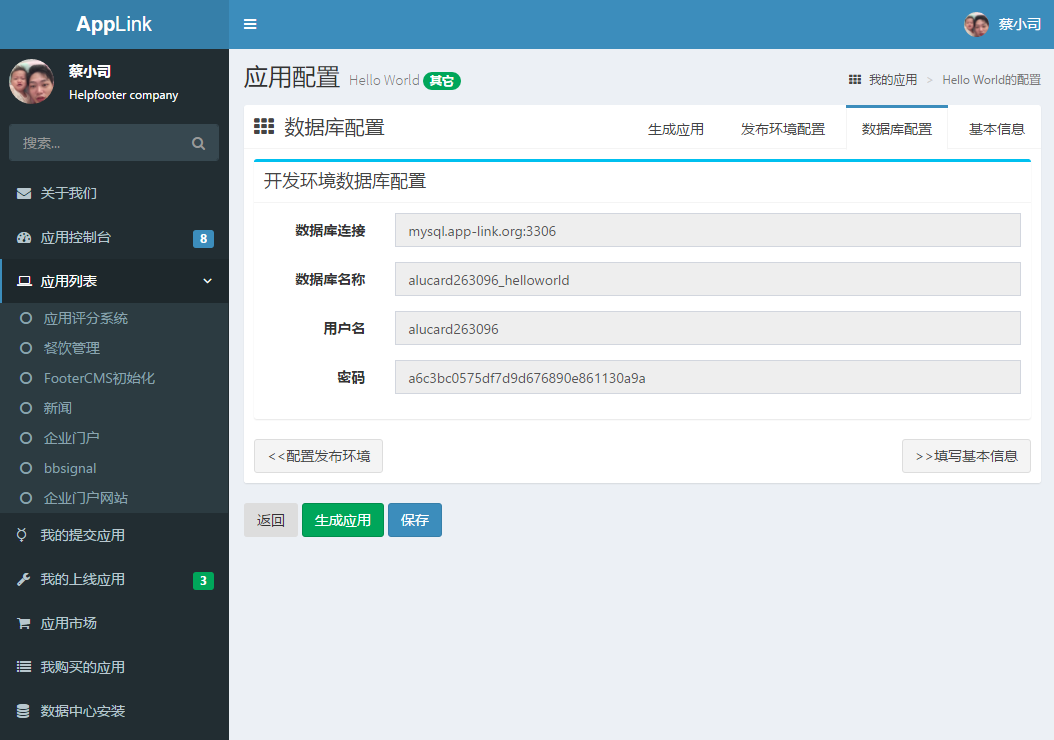
Task: Click the laptop icon beside 应用列表
Action: coord(24,281)
